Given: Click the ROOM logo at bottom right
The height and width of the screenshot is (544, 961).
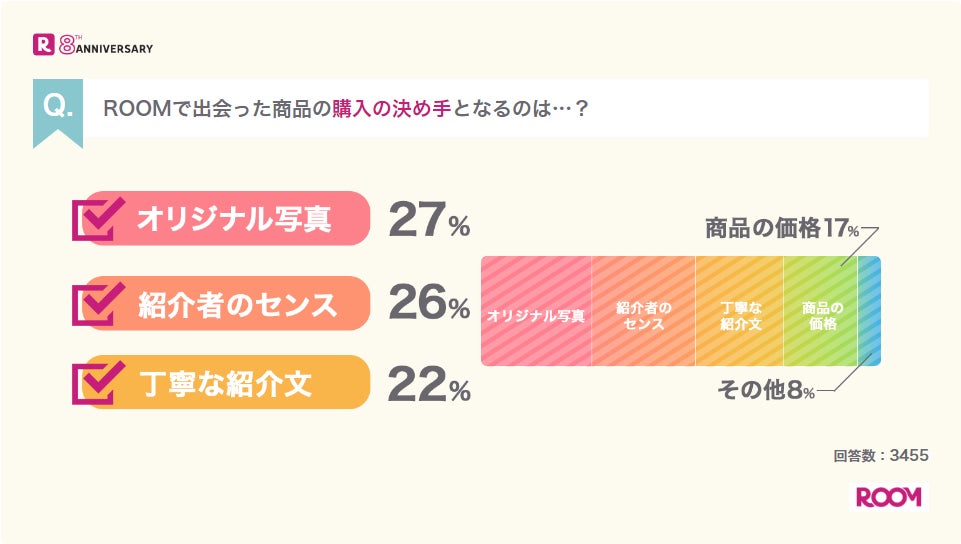Looking at the screenshot, I should (x=888, y=497).
